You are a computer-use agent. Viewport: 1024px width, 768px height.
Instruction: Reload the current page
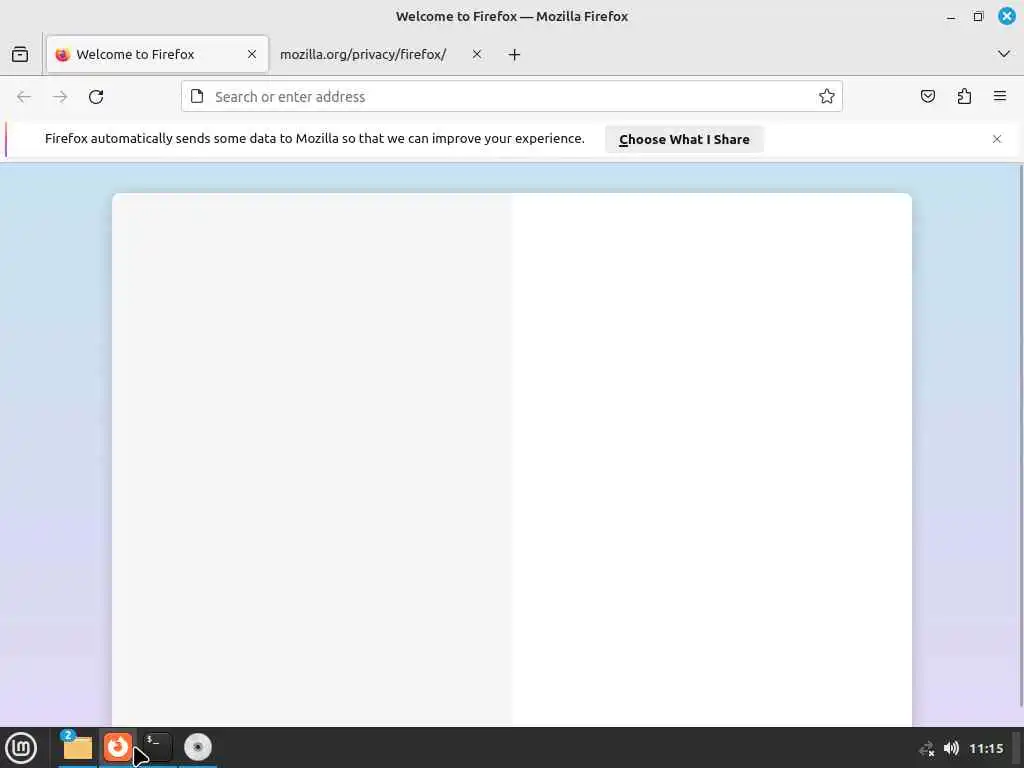(96, 97)
